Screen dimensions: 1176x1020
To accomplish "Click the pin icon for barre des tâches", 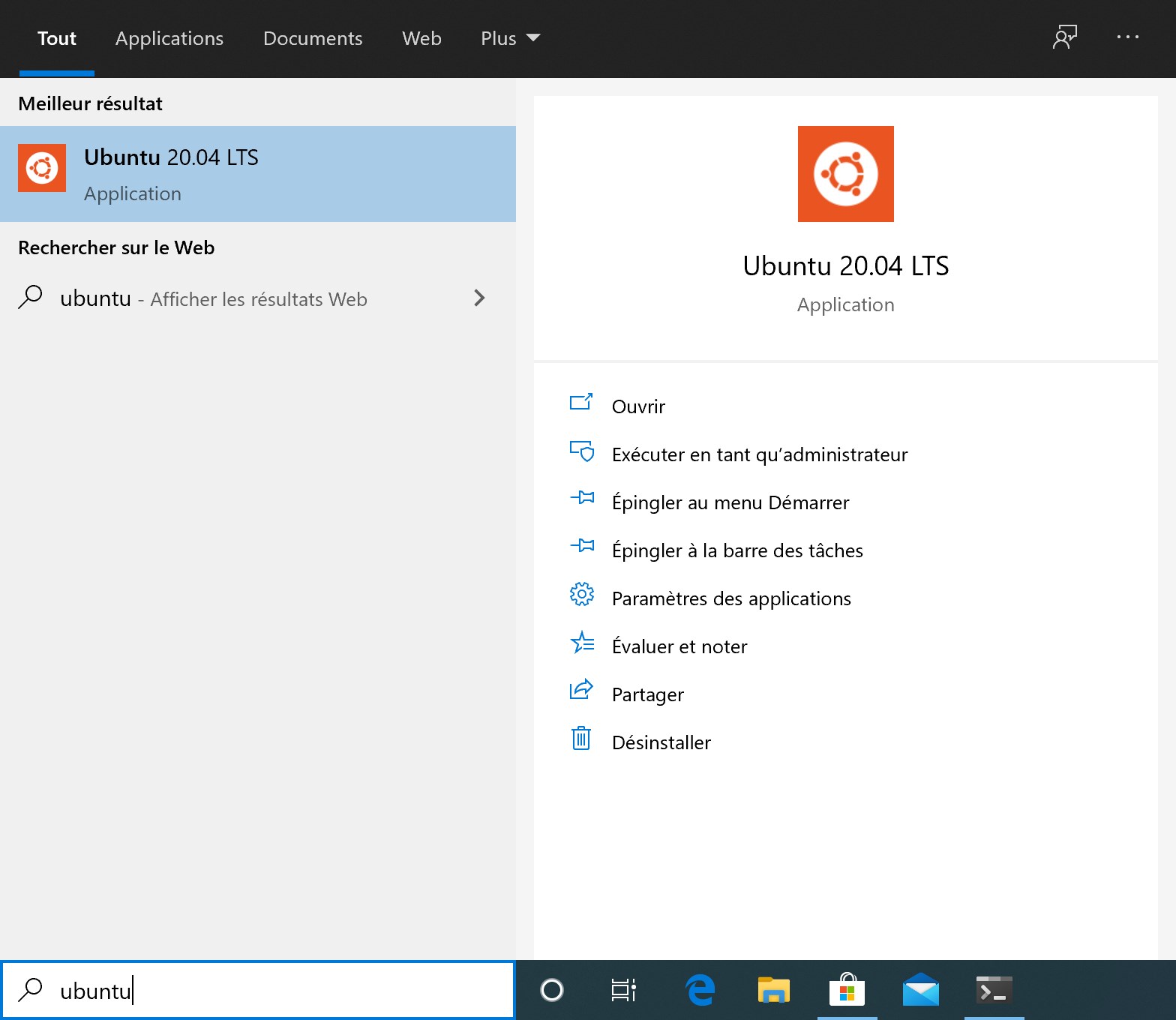I will [x=582, y=545].
